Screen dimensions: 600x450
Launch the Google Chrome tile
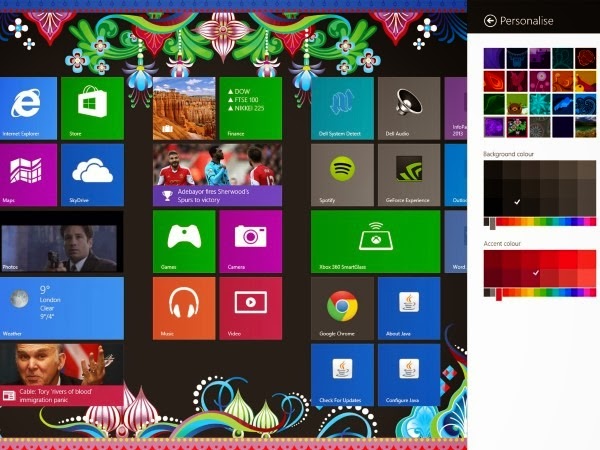(342, 308)
